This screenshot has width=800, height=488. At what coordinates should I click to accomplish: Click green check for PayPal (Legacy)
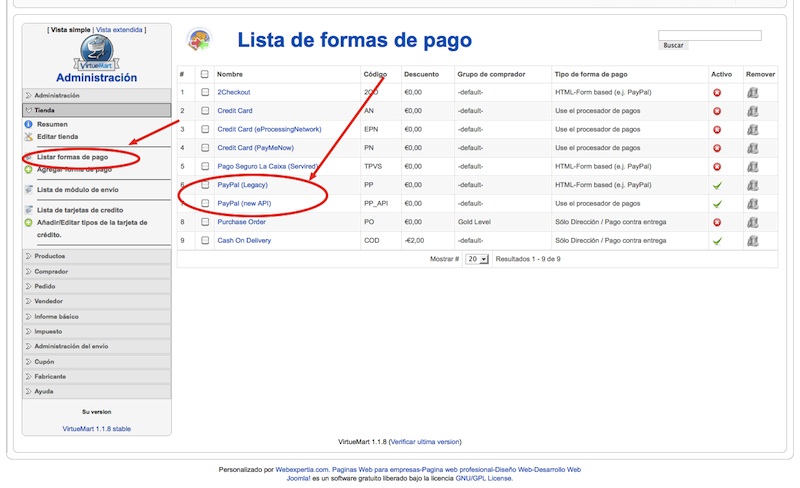717,185
